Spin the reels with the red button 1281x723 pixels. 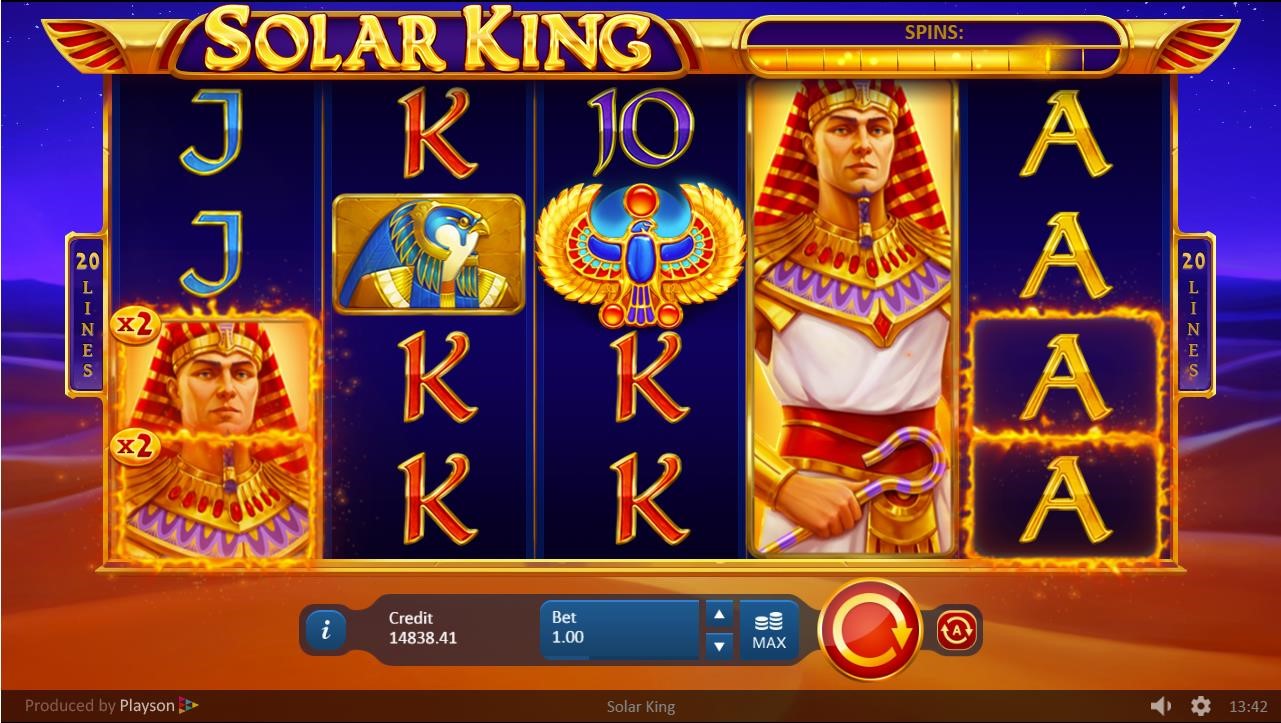click(869, 630)
